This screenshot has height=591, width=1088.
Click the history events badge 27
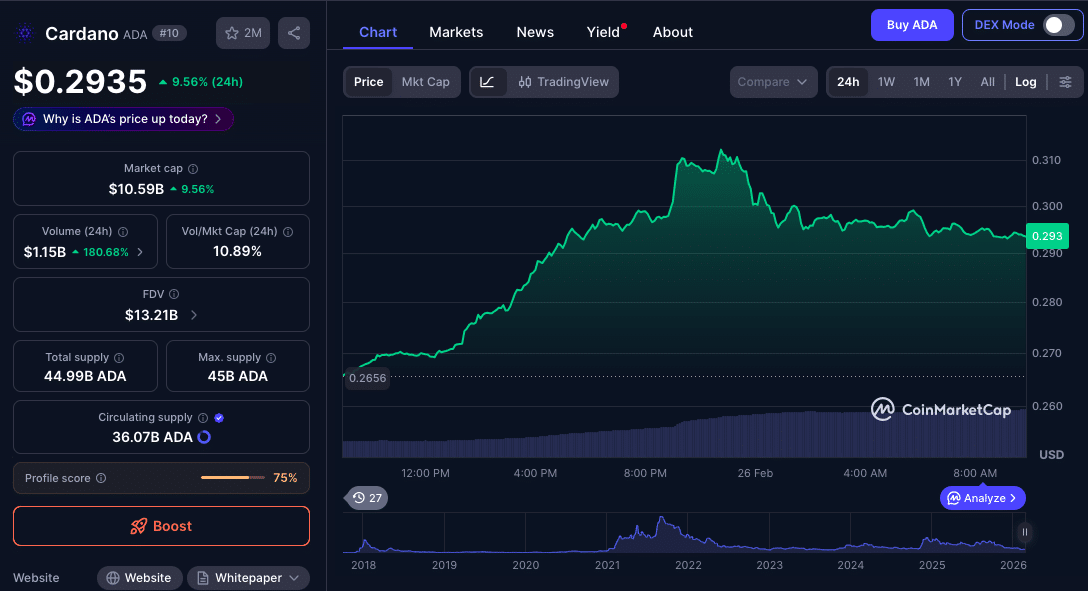[367, 498]
